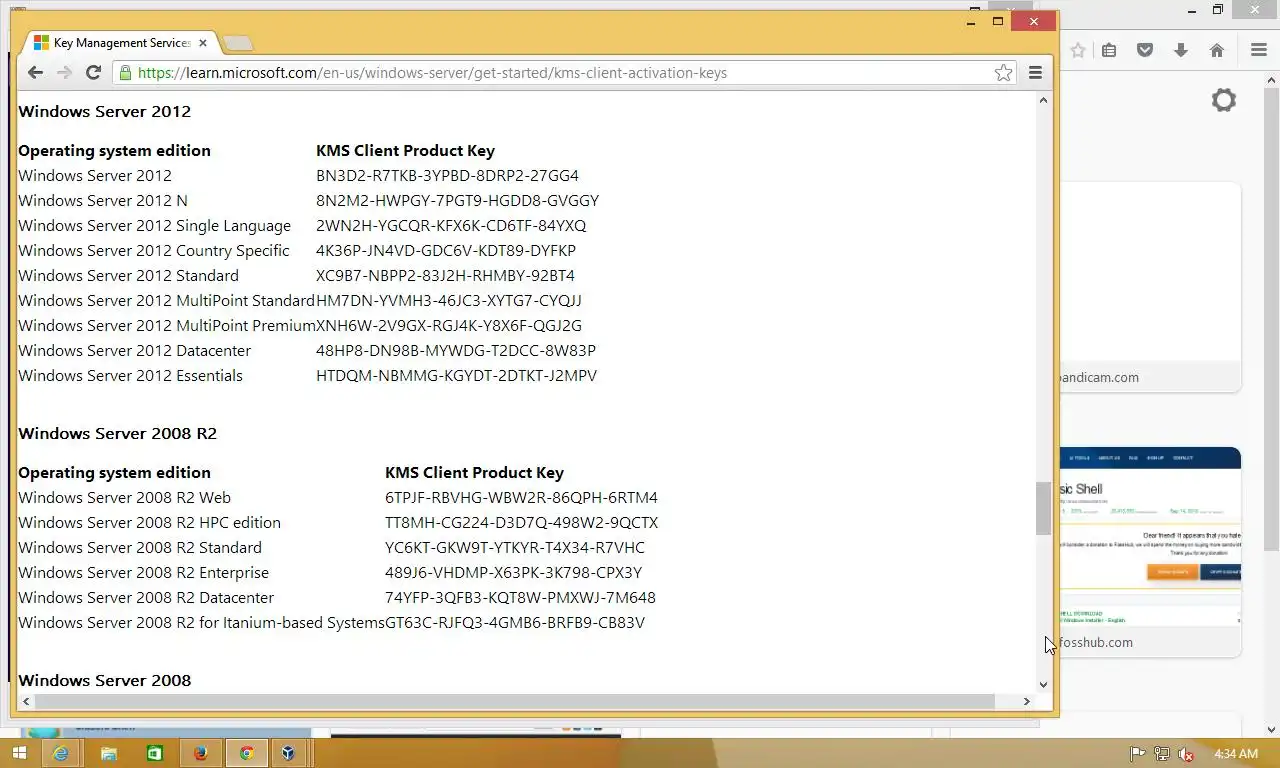The image size is (1280, 768).
Task: Show bookmarks list in Firefox
Action: pos(1109,50)
